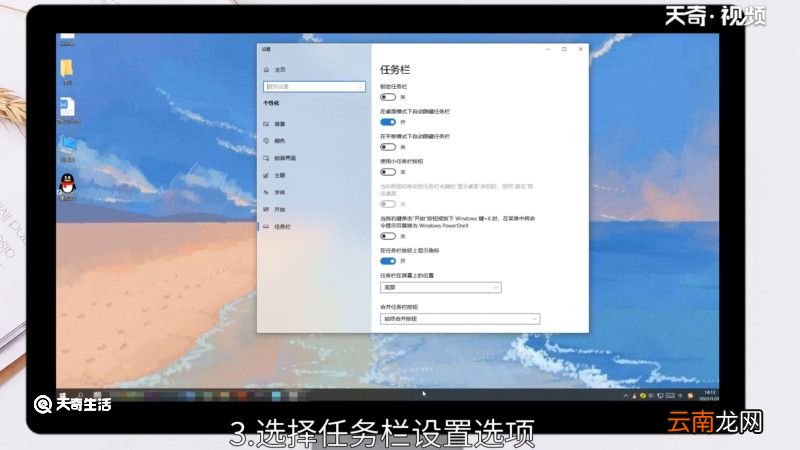Show hidden tray icons with the caret
The image size is (800, 450).
pyautogui.click(x=626, y=395)
